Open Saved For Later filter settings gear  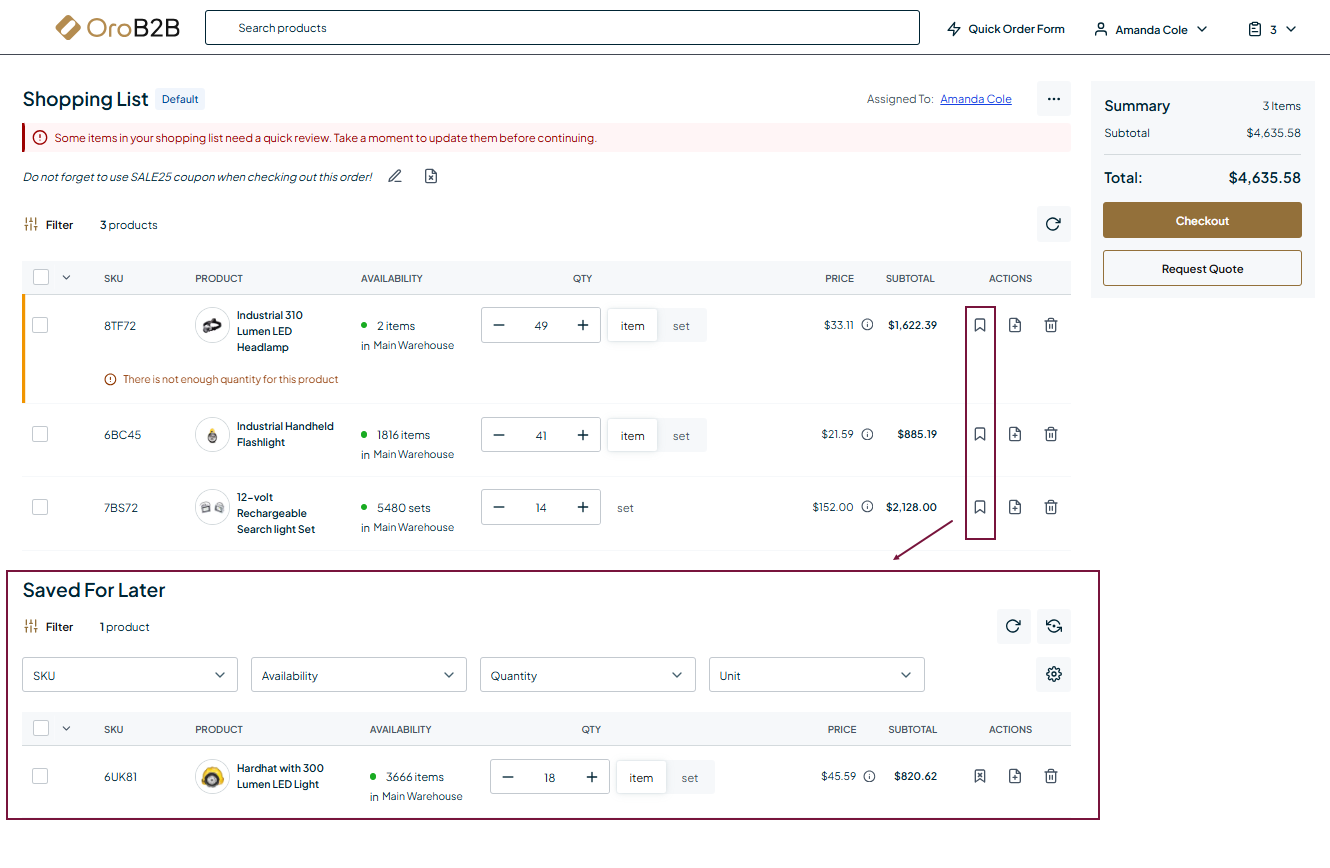point(1053,674)
